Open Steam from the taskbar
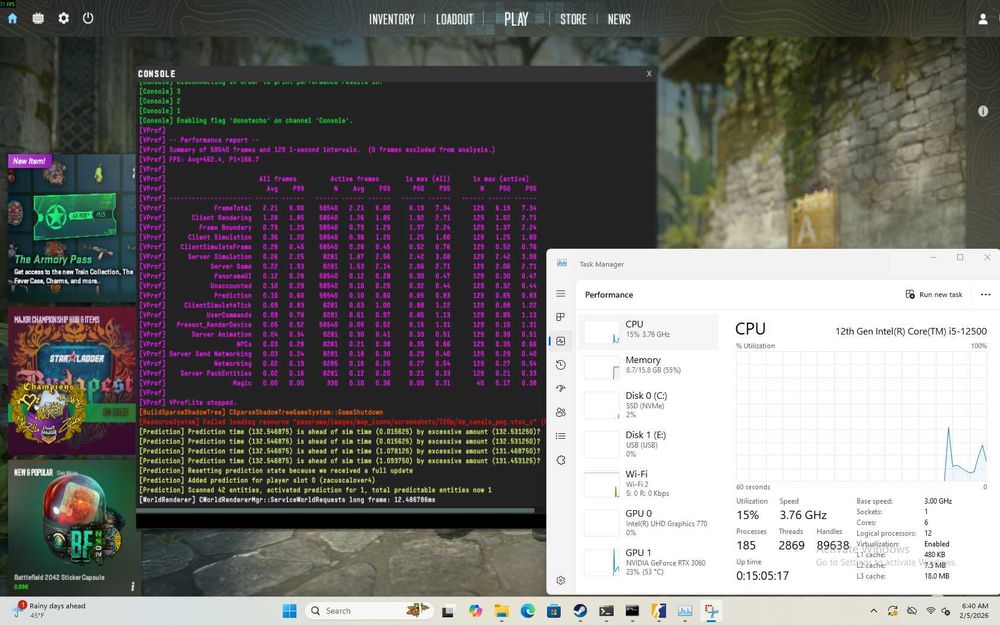This screenshot has height=625, width=1000. [580, 611]
